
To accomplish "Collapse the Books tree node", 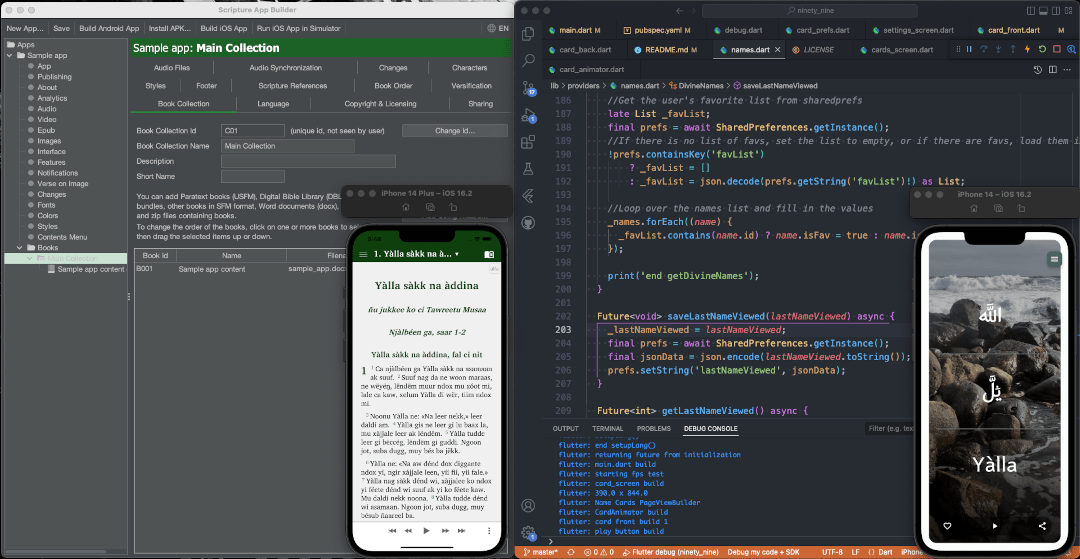I will click(x=21, y=247).
